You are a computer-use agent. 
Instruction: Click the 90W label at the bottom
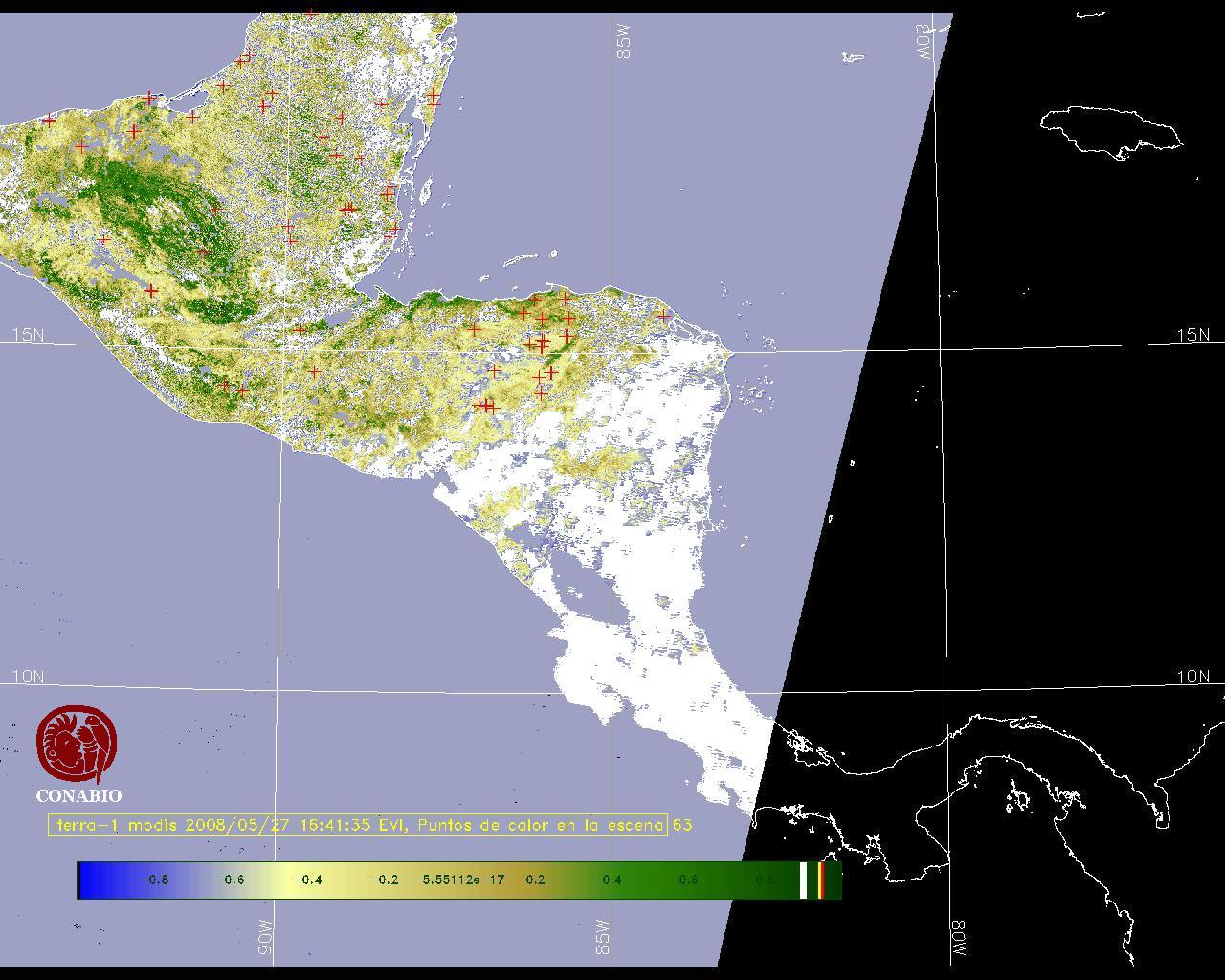coord(265,938)
